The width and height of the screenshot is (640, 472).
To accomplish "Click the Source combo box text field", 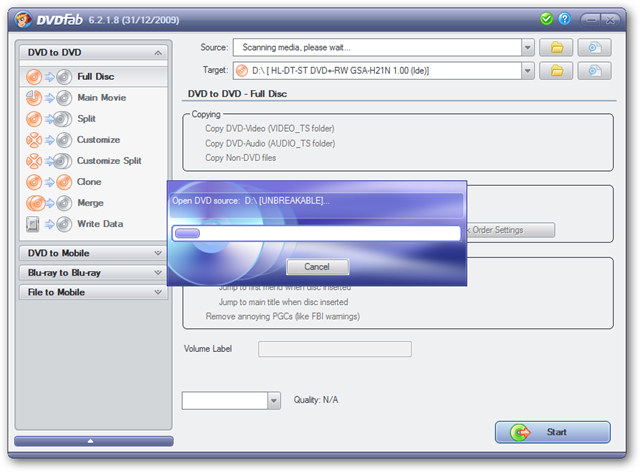I will tap(378, 47).
